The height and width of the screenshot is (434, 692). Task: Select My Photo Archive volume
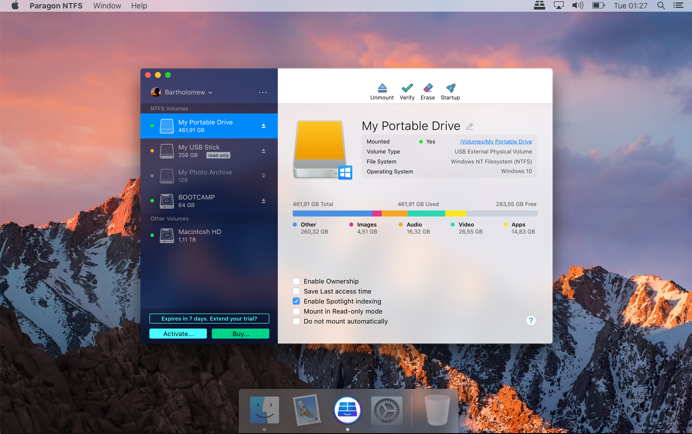tap(209, 176)
